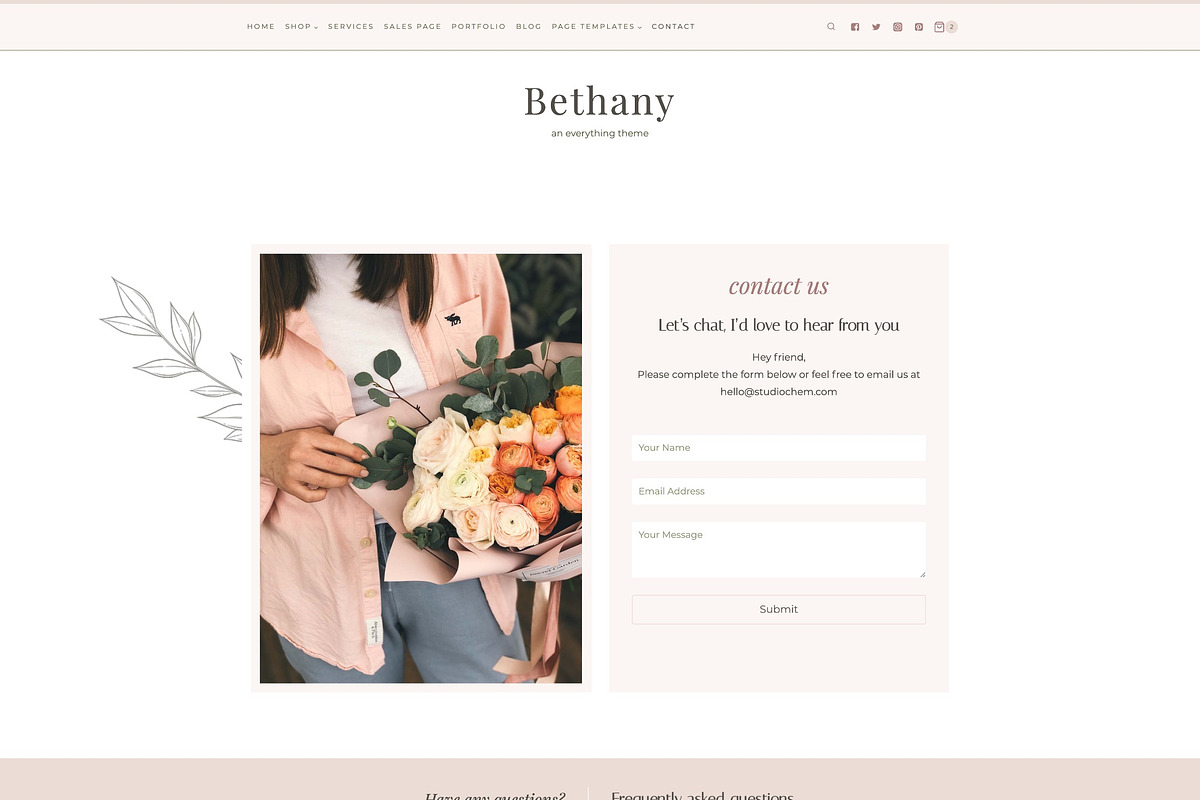The height and width of the screenshot is (800, 1200).
Task: Open the Twitter bird icon
Action: pyautogui.click(x=876, y=27)
